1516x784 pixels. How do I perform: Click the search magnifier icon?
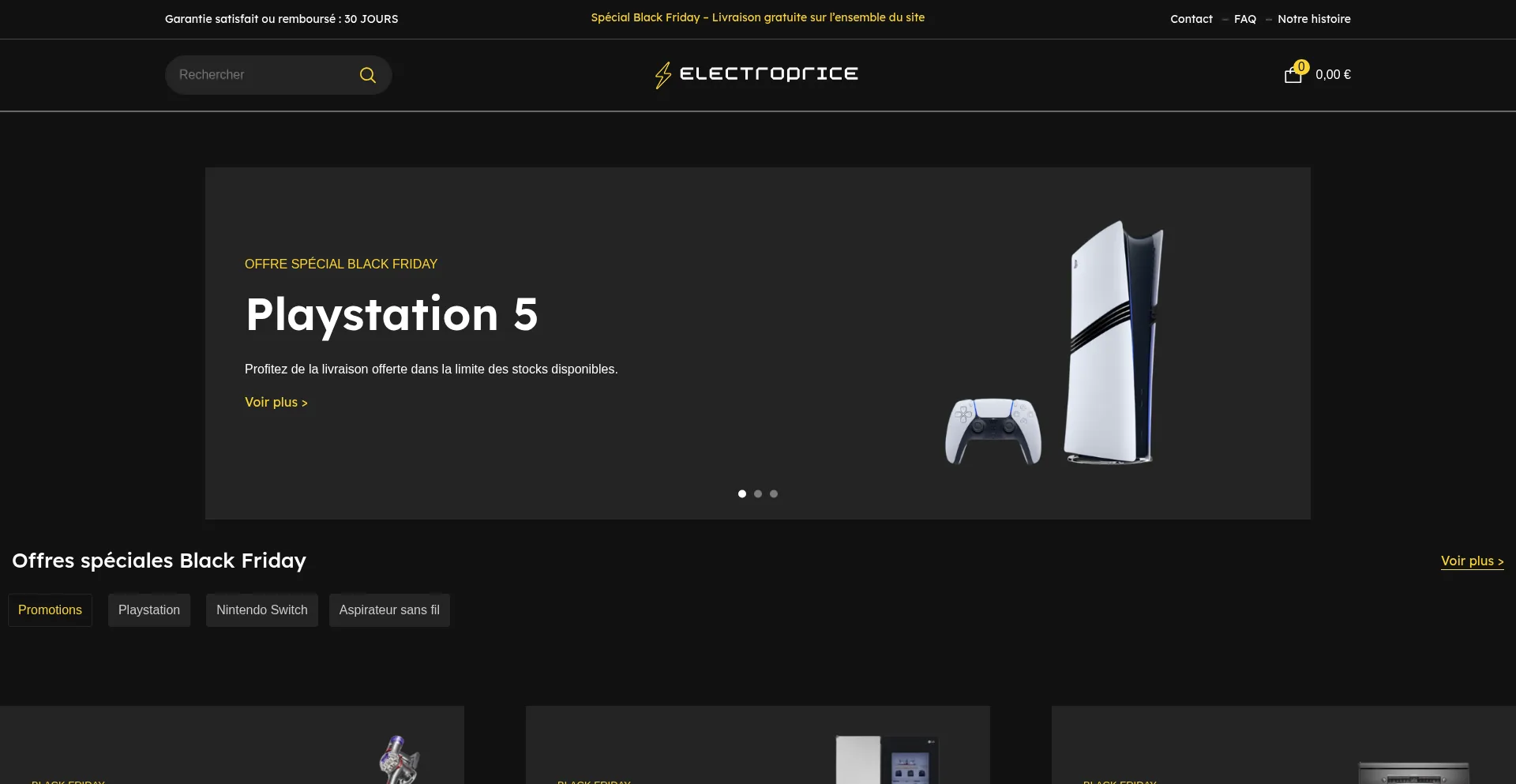pos(367,75)
